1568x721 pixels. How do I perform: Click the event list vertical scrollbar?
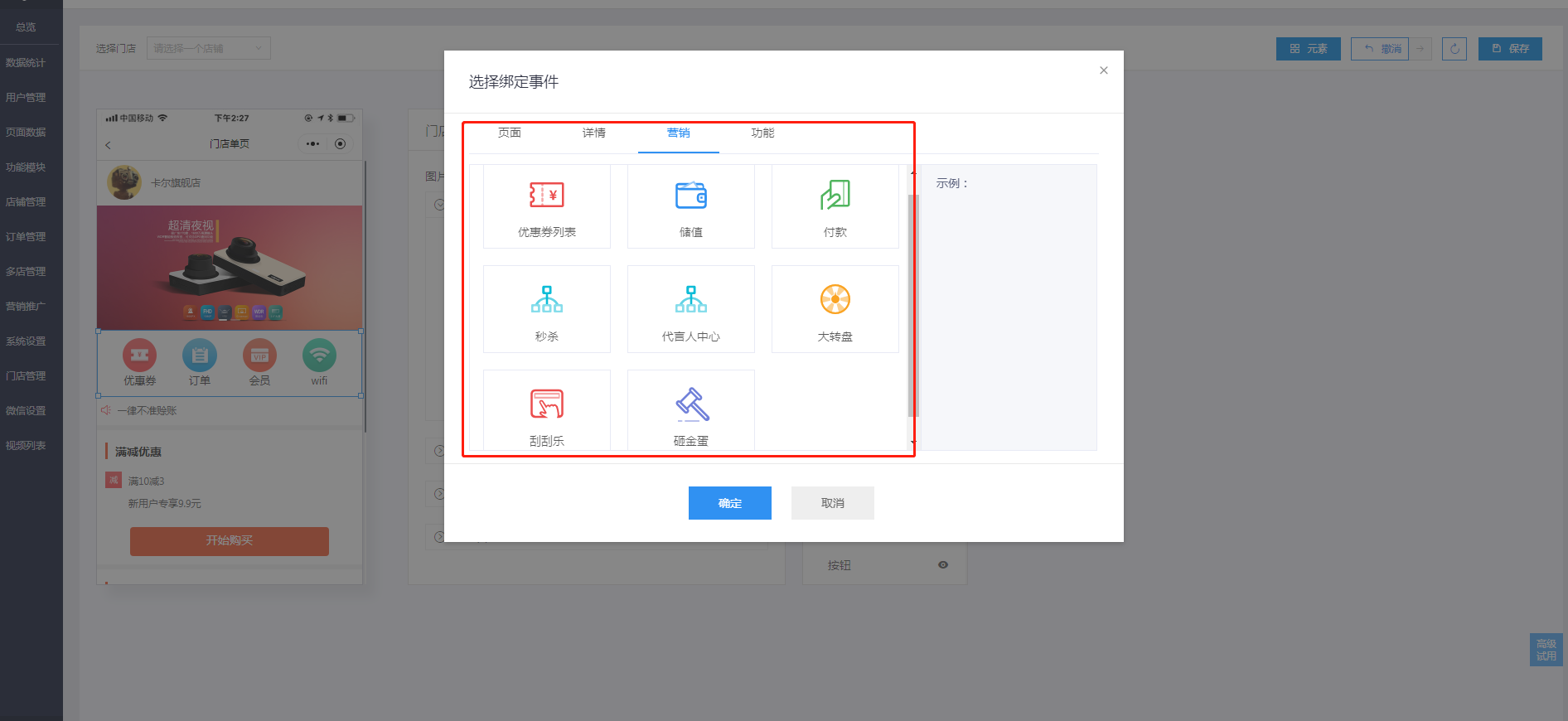pyautogui.click(x=912, y=307)
